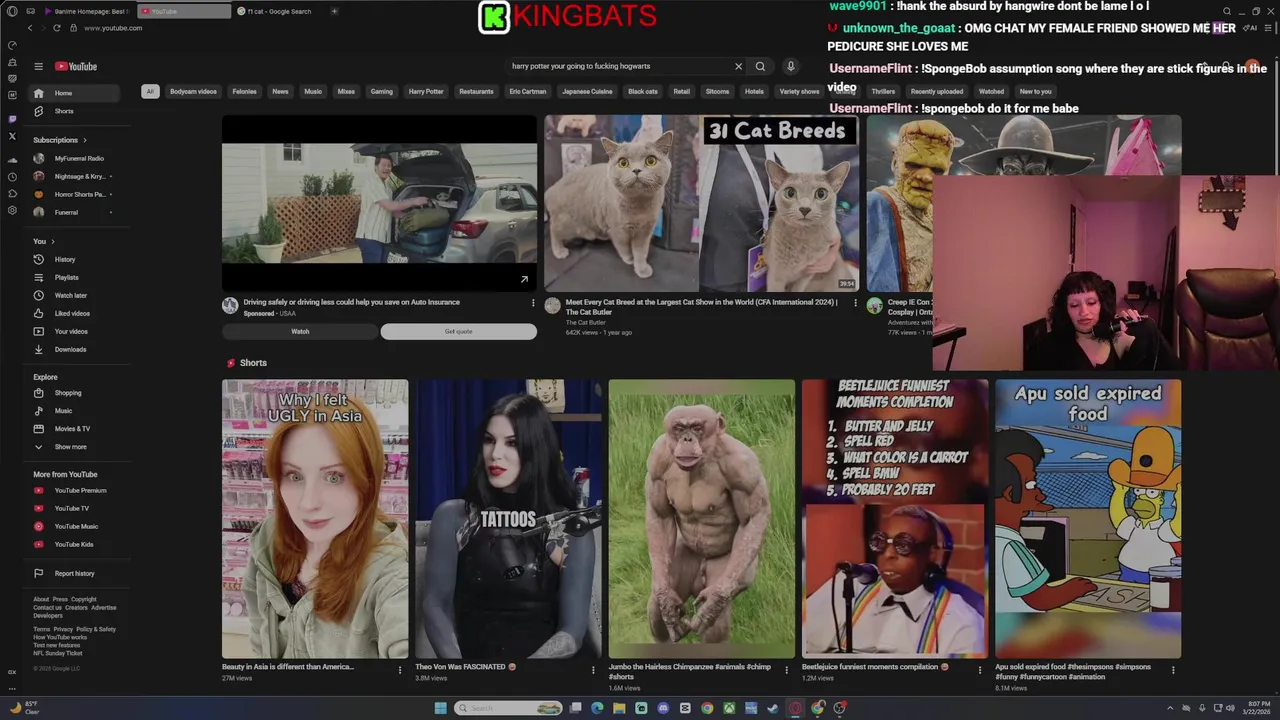Open Watch later in the sidebar
Viewport: 1280px width, 720px height.
[x=74, y=295]
